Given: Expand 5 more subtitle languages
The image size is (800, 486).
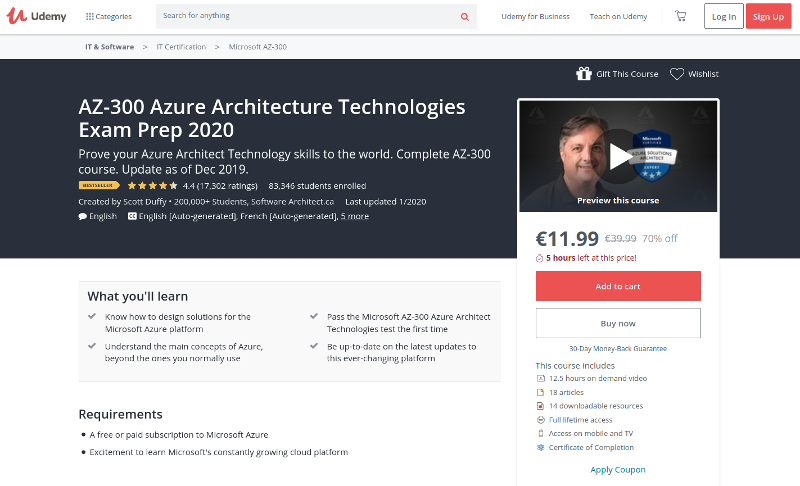Looking at the screenshot, I should (x=355, y=216).
